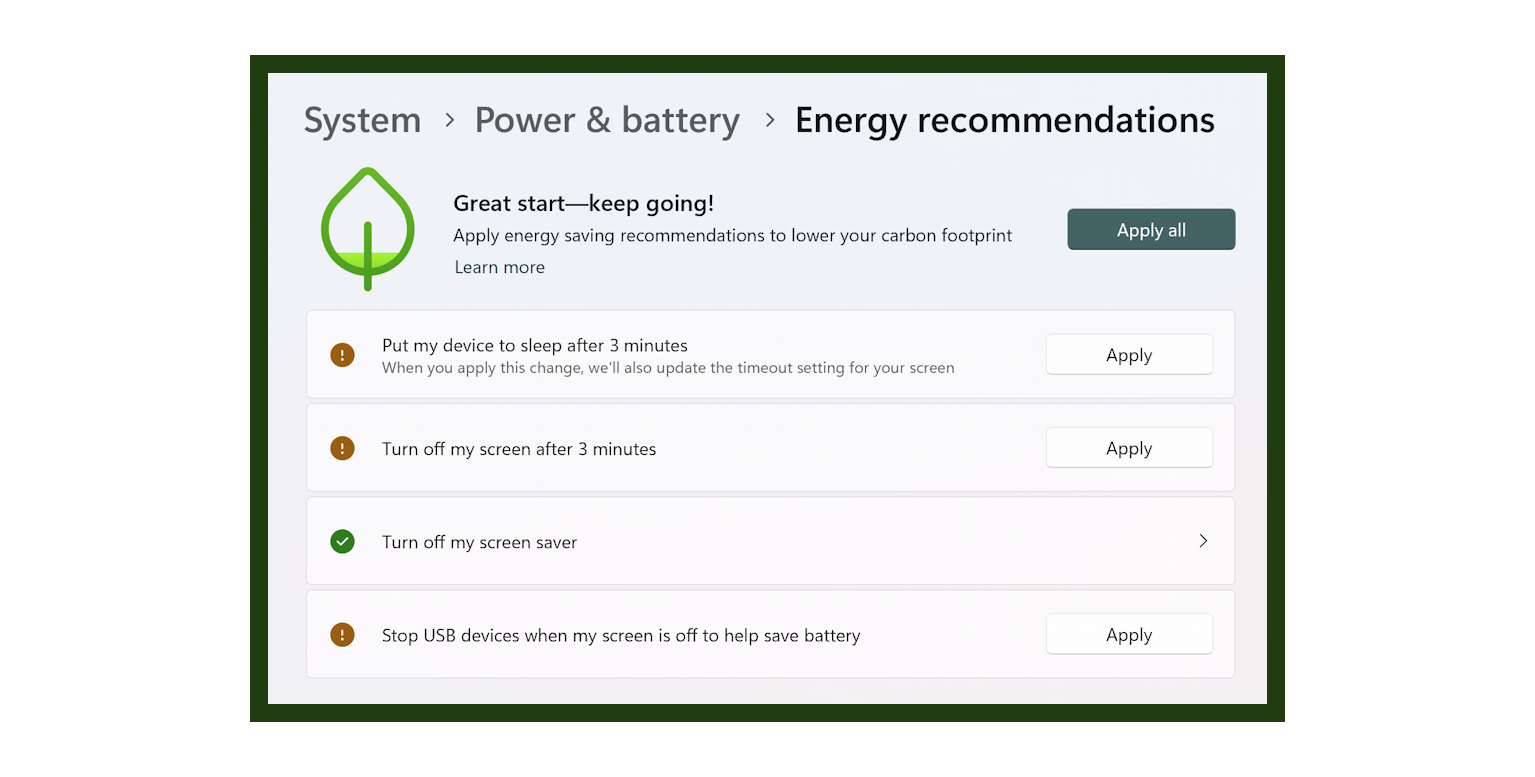The height and width of the screenshot is (777, 1535).
Task: Click the Great start—keep going heading
Action: point(583,203)
